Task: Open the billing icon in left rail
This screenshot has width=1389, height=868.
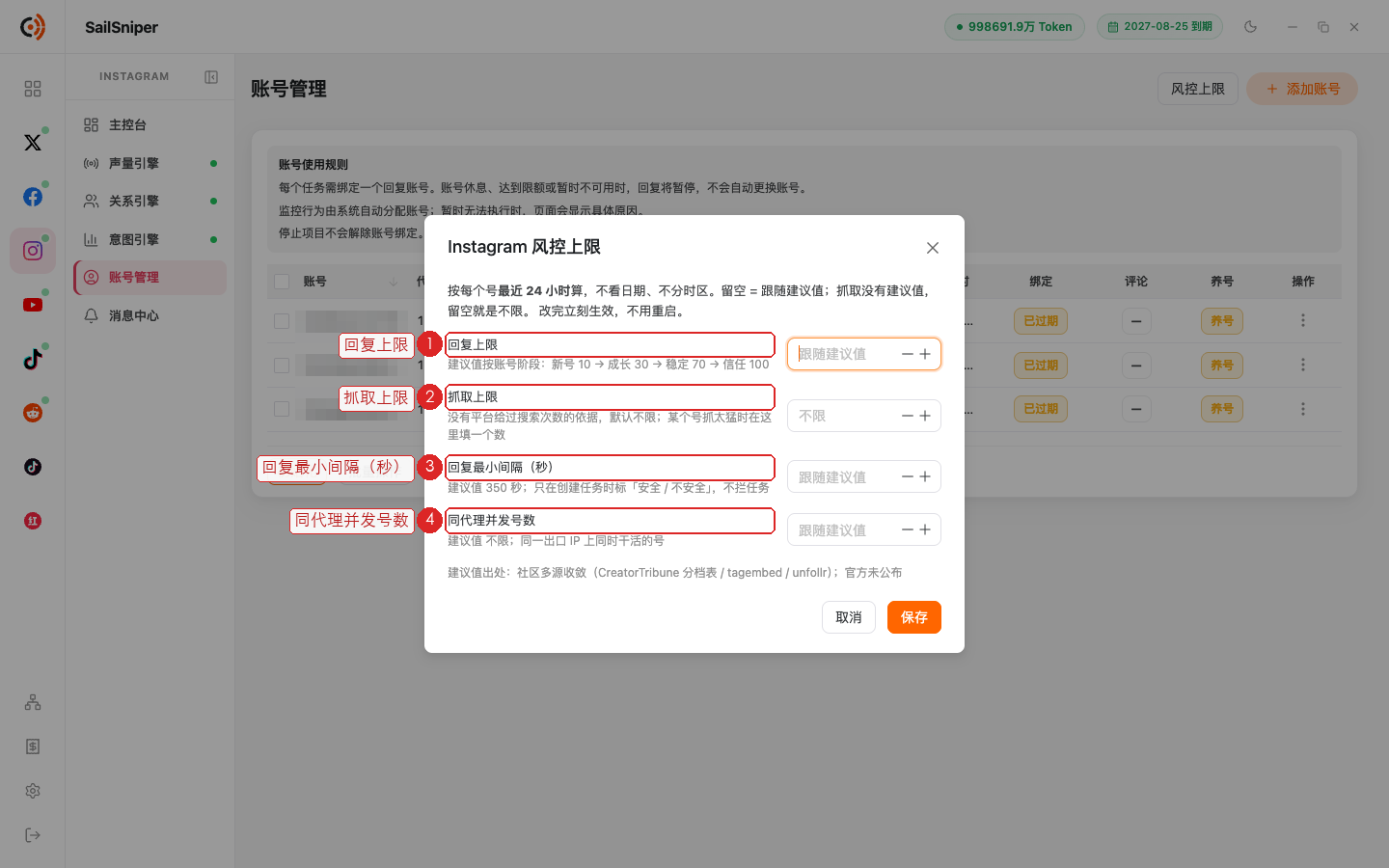Action: point(33,746)
